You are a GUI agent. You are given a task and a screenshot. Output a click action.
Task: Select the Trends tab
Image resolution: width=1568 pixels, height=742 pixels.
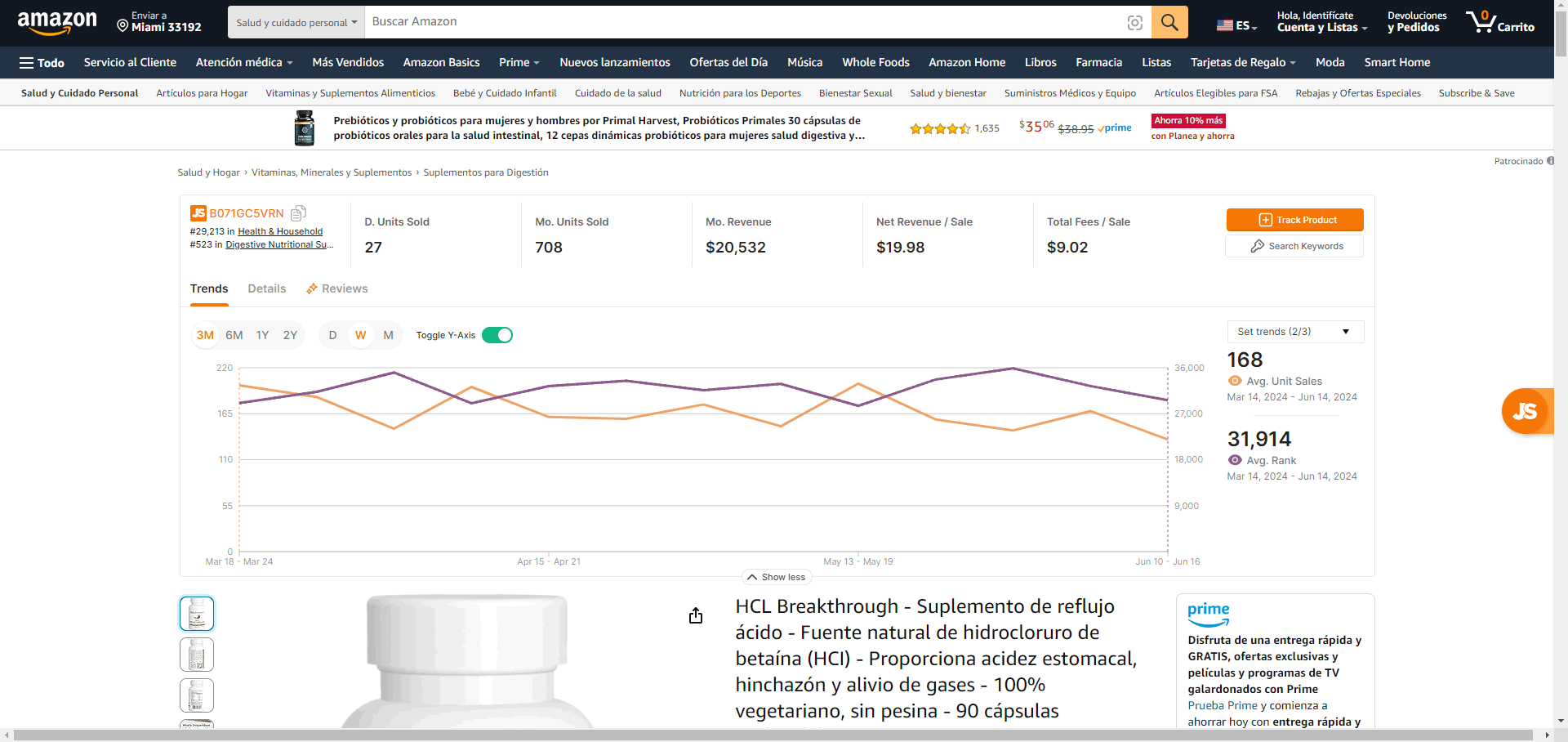click(209, 288)
